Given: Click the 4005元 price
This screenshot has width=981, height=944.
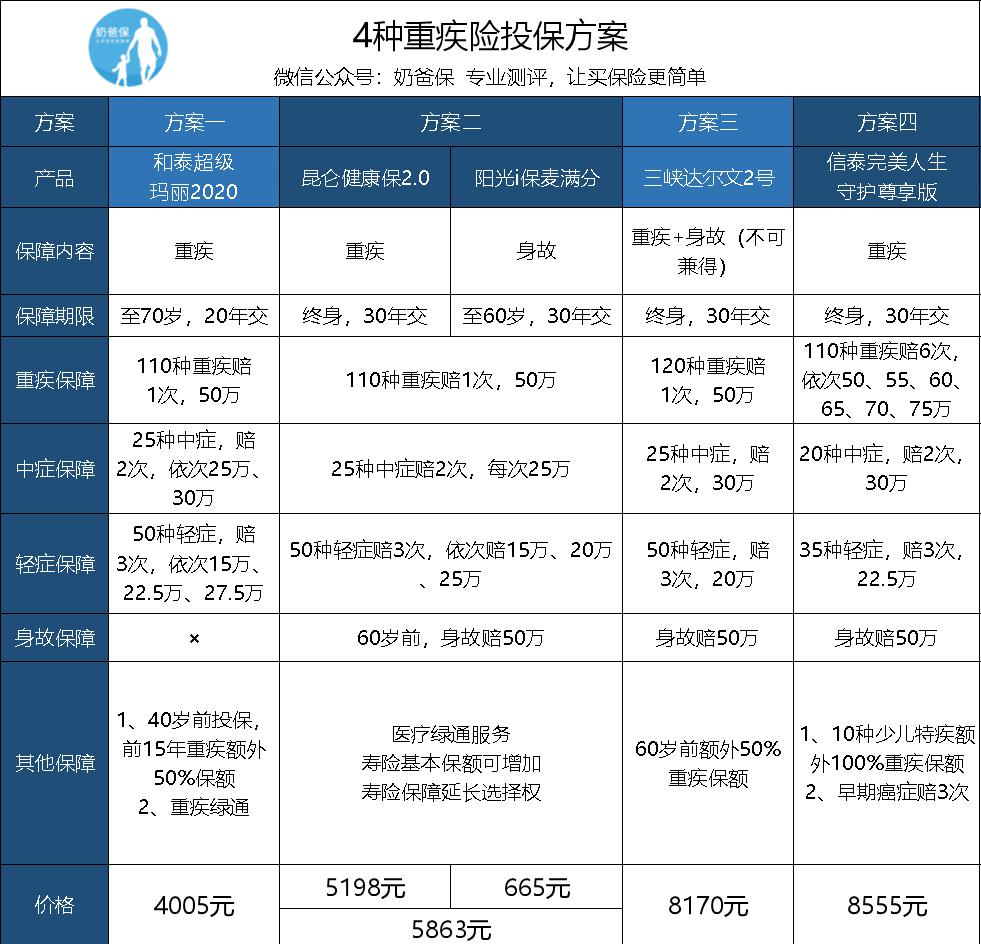Looking at the screenshot, I should (194, 905).
